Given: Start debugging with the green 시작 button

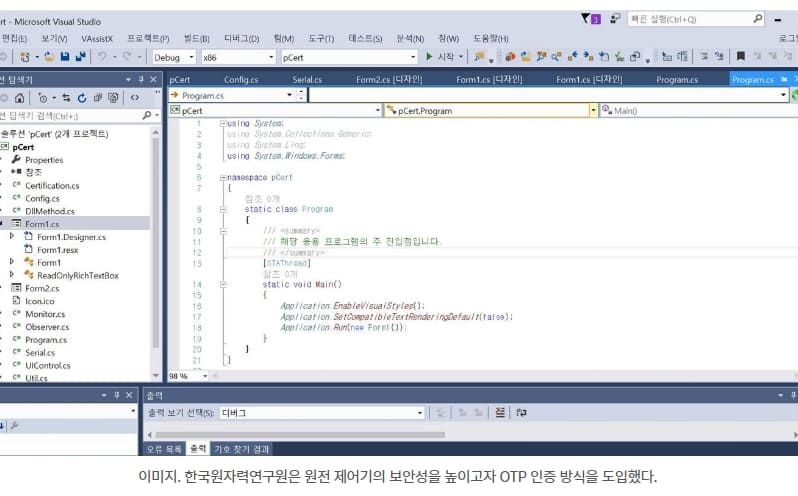Looking at the screenshot, I should (x=440, y=57).
